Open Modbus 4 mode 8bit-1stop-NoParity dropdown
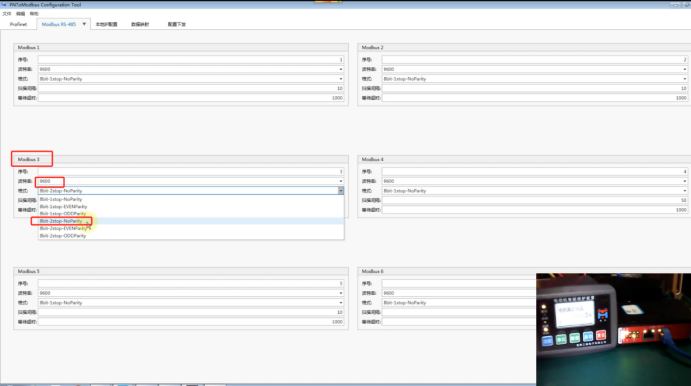Screen dimensions: 691x386 coord(535,191)
